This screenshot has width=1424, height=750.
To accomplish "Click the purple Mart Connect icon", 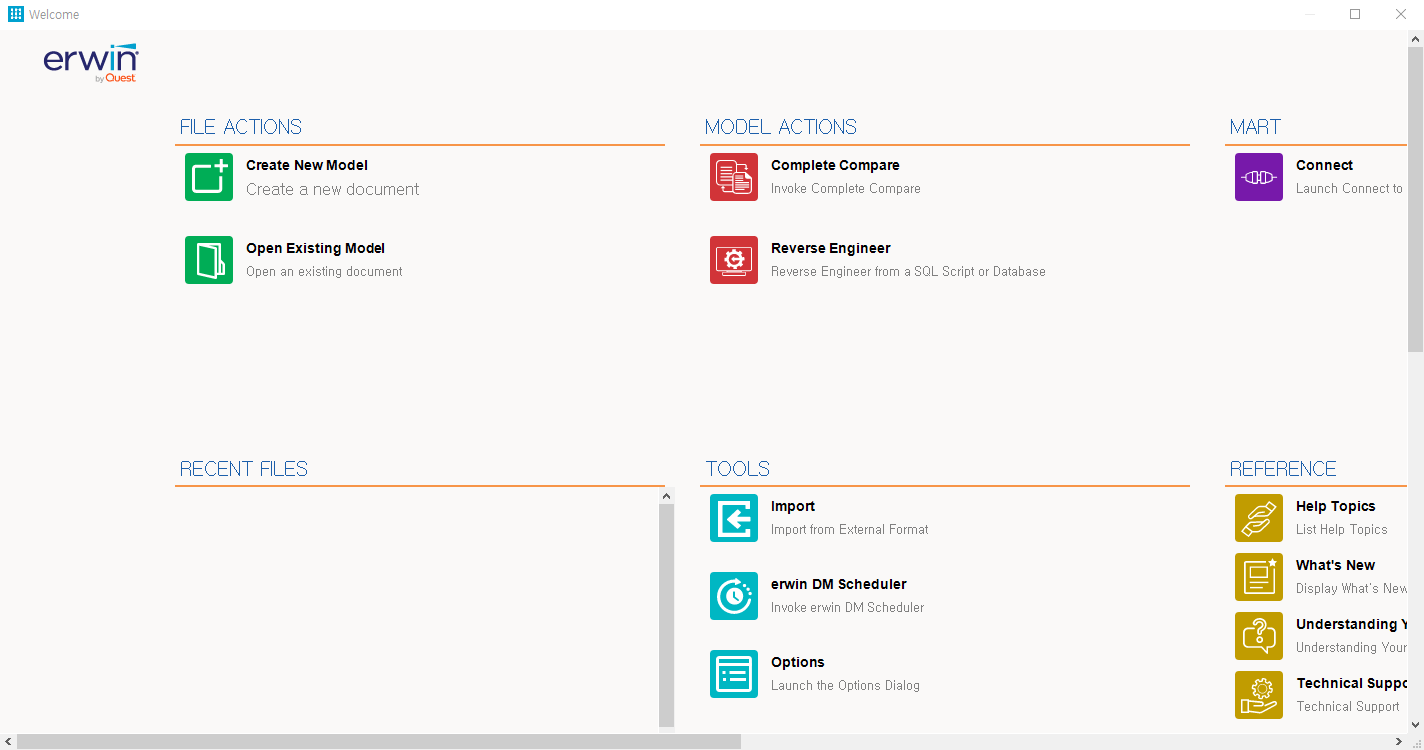I will 1259,177.
